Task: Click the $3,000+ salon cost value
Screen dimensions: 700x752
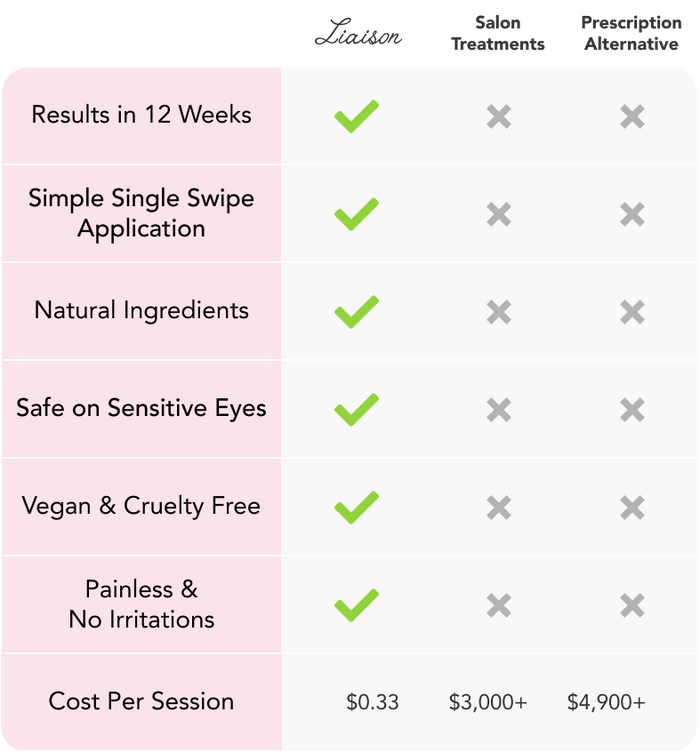Action: coord(490,702)
